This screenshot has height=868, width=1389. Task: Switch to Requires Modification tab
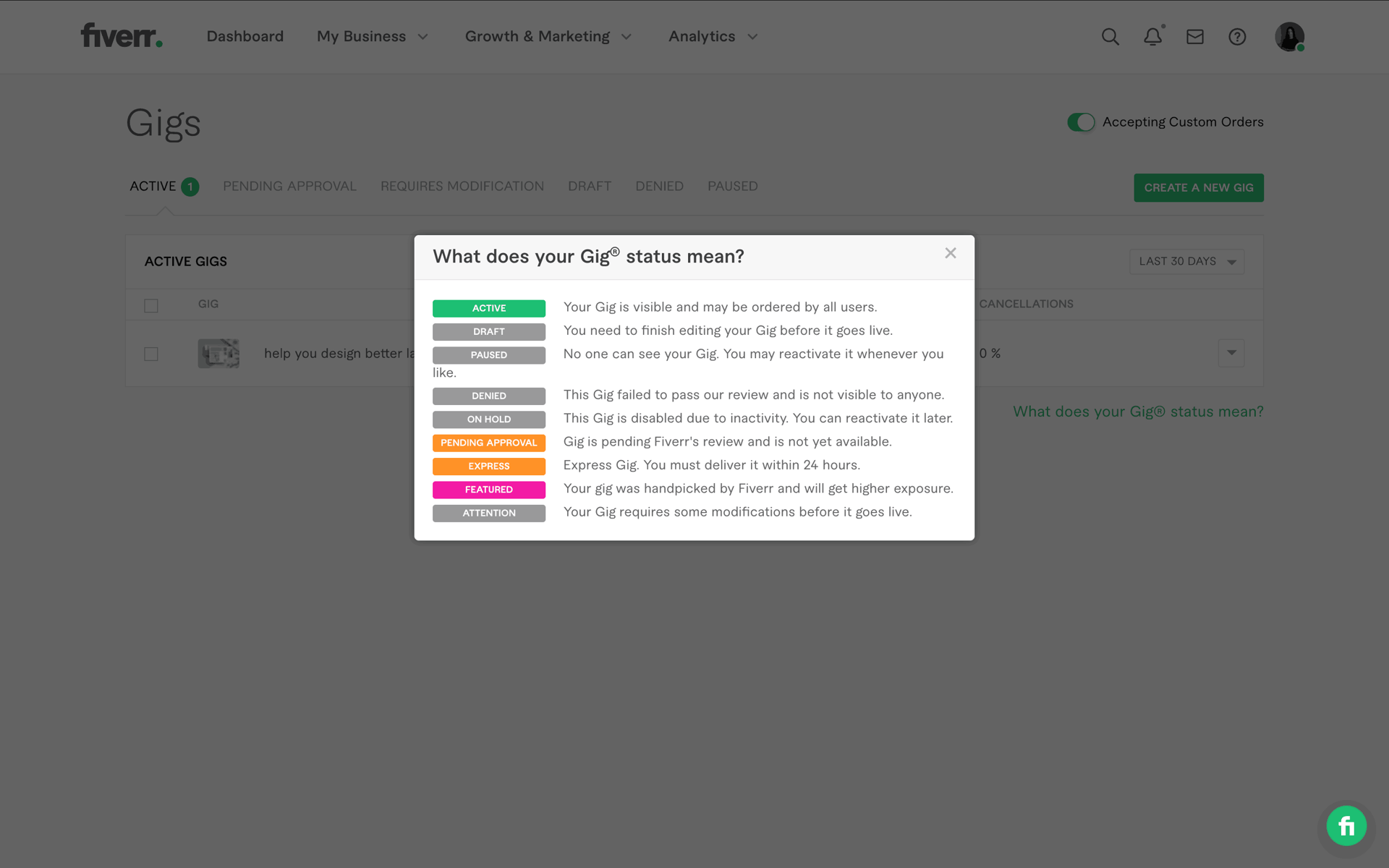coord(462,187)
